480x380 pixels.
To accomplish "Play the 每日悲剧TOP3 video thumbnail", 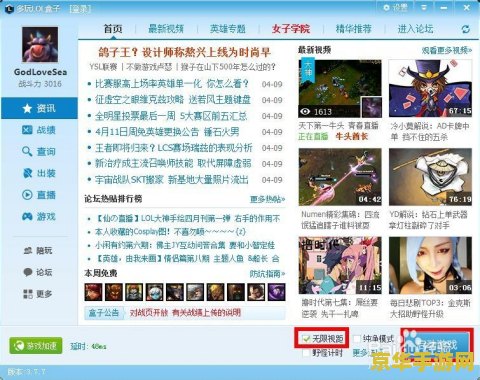I will (x=430, y=265).
